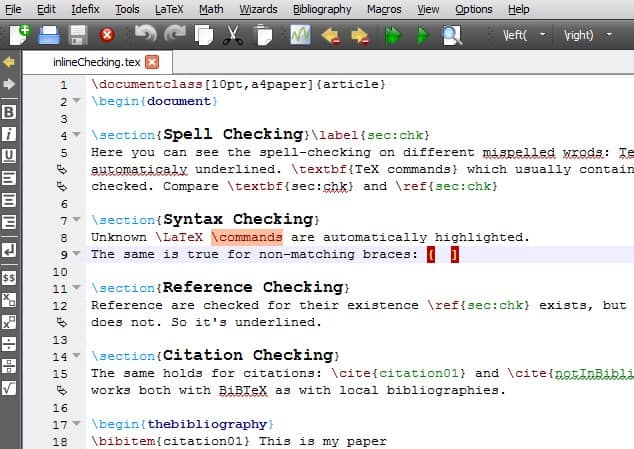Toggle italic formatting in sidebar

pyautogui.click(x=9, y=134)
